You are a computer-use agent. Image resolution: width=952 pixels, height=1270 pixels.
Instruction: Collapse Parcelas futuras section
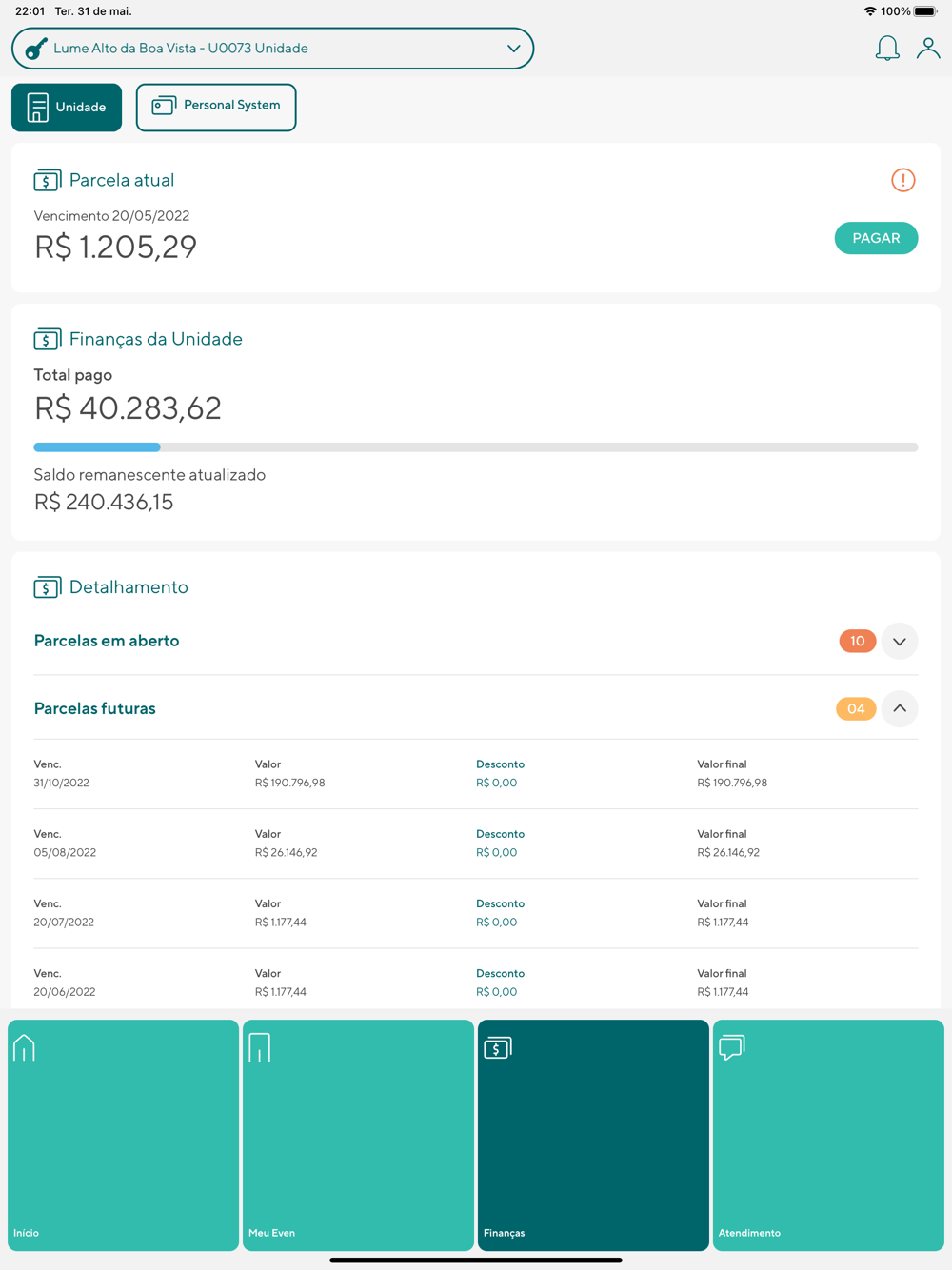900,708
